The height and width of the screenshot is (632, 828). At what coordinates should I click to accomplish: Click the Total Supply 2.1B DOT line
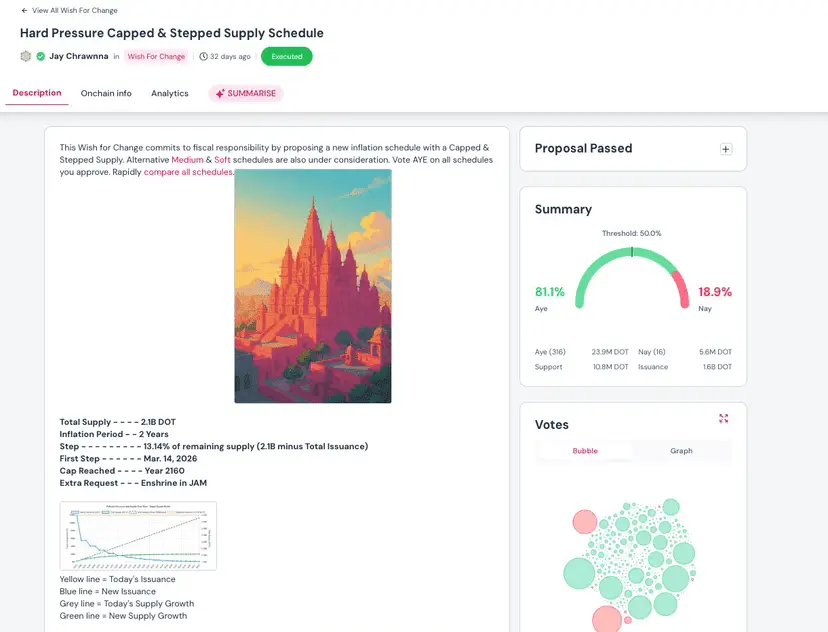[x=118, y=422]
